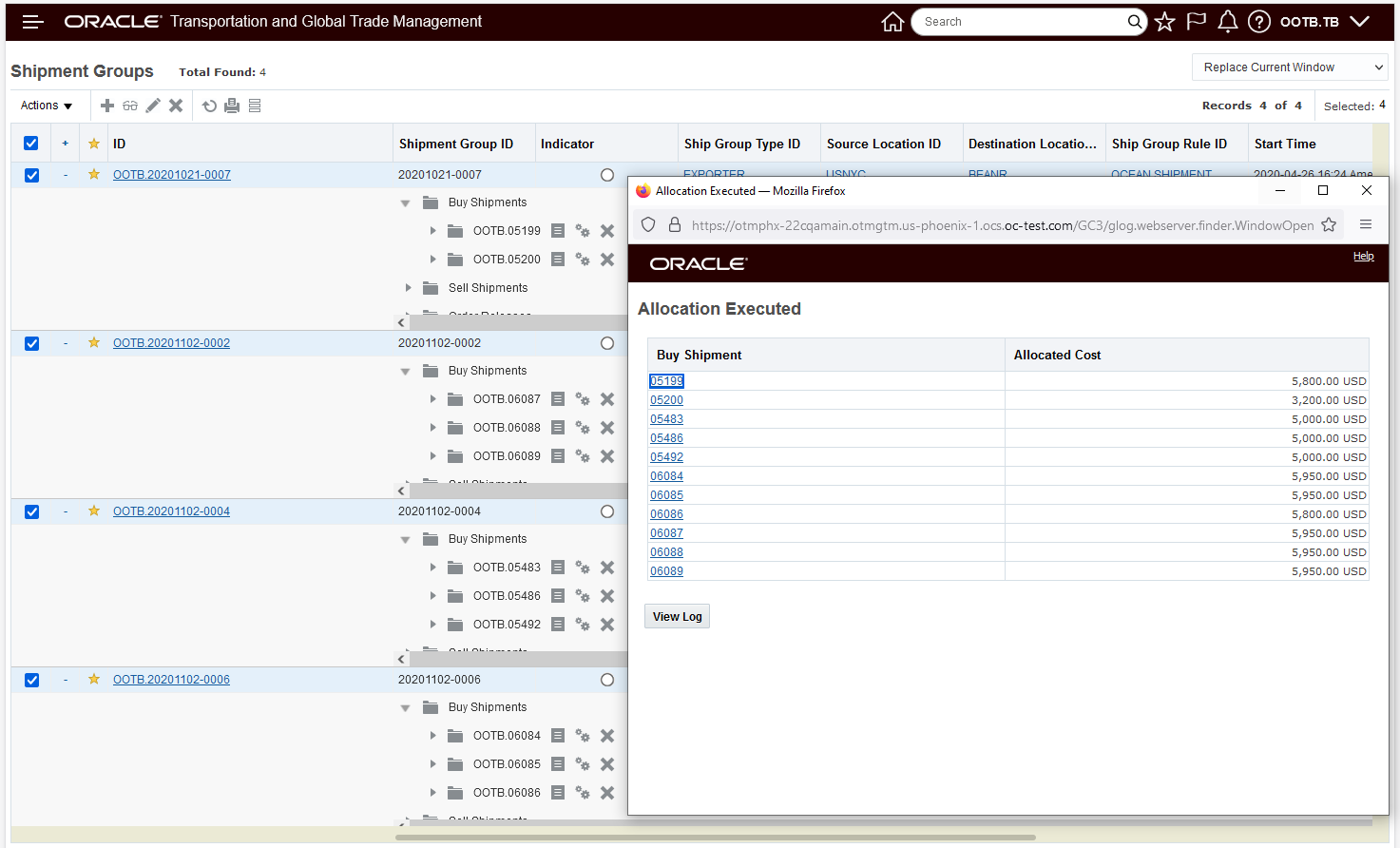Open the Help link in the popup
Viewport: 1400px width, 848px height.
[1364, 256]
